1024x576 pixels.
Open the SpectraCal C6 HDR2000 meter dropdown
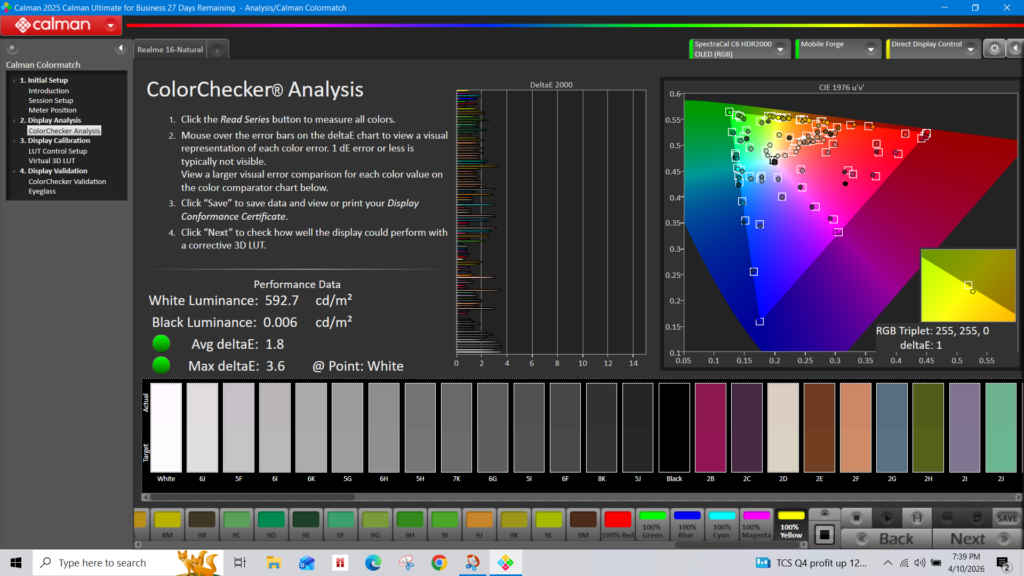click(x=779, y=48)
